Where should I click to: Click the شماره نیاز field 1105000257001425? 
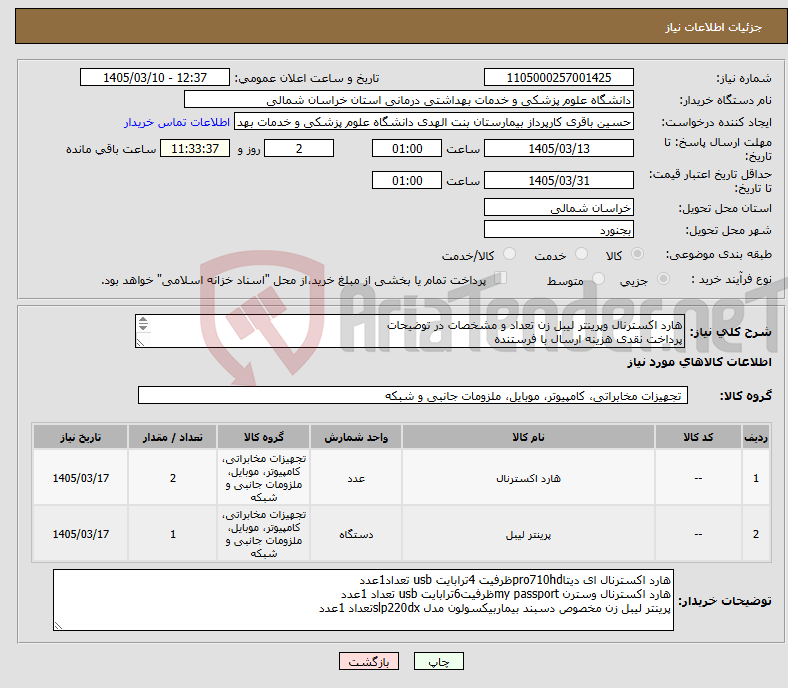pos(558,77)
